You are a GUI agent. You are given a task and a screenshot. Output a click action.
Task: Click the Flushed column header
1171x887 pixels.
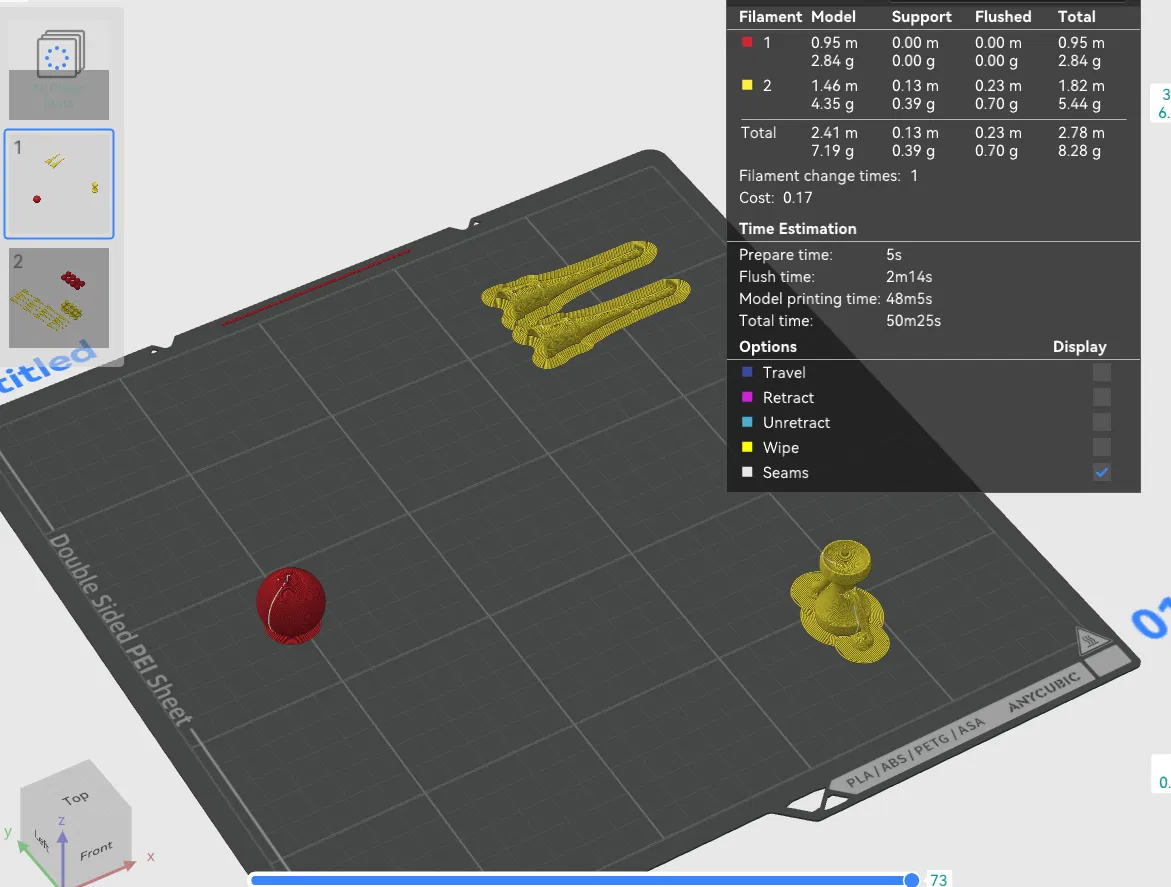coord(1003,16)
